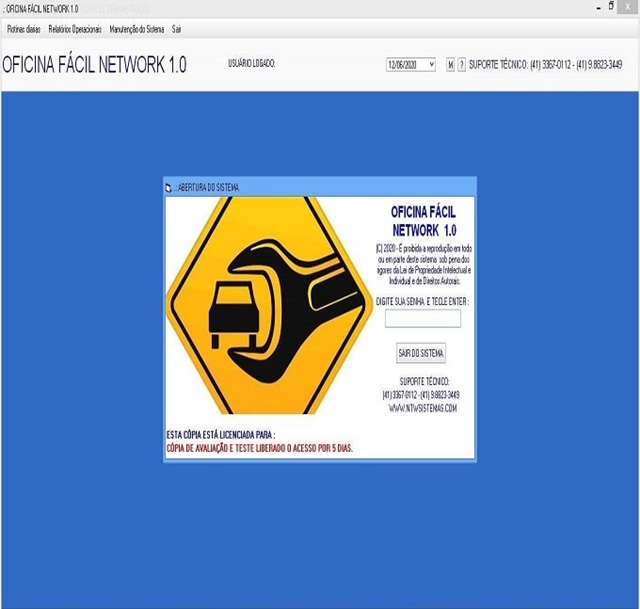Click the www.ntwsistemas.com website text
The image size is (640, 609).
423,409
